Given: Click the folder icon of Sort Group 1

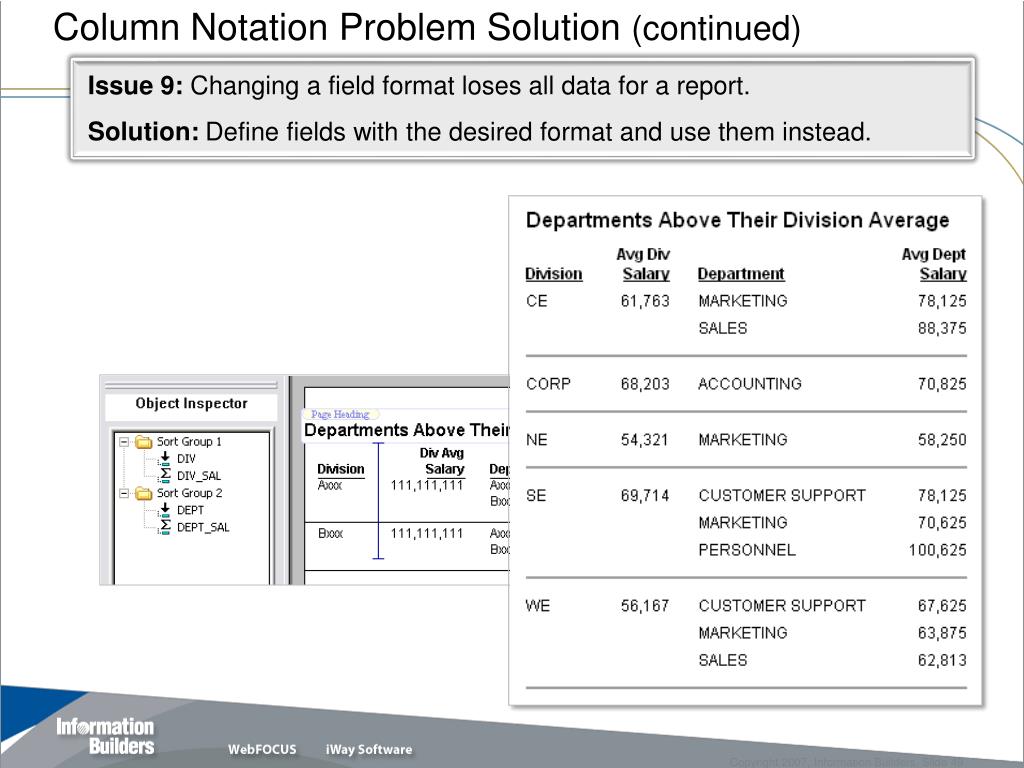Looking at the screenshot, I should pyautogui.click(x=144, y=442).
